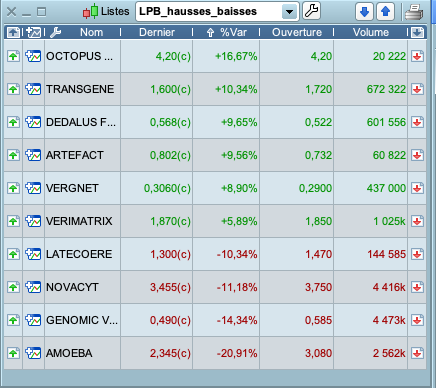The width and height of the screenshot is (436, 388).
Task: Sort by the Volume column header
Action: [371, 32]
